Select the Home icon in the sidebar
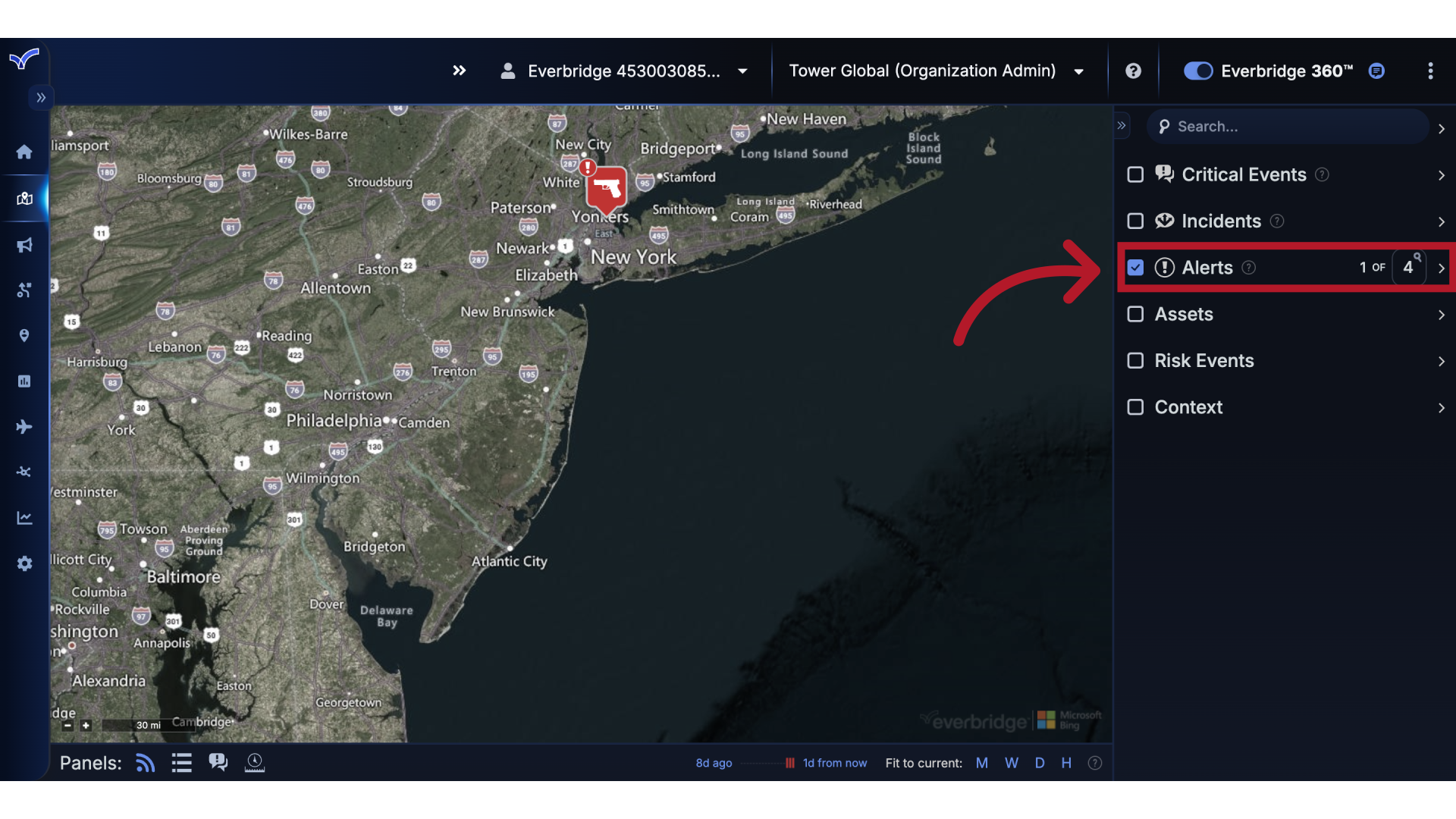Screen dimensions: 1456x819 [24, 152]
